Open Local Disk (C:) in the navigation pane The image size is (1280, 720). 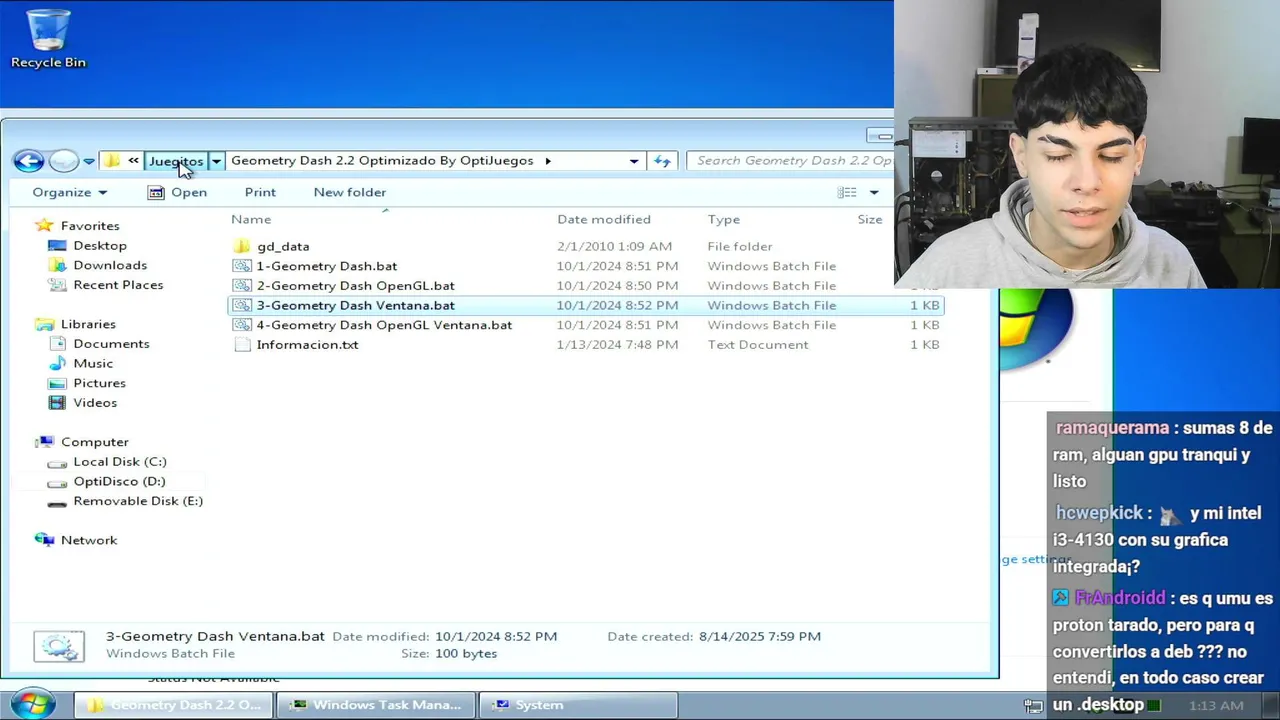click(119, 462)
